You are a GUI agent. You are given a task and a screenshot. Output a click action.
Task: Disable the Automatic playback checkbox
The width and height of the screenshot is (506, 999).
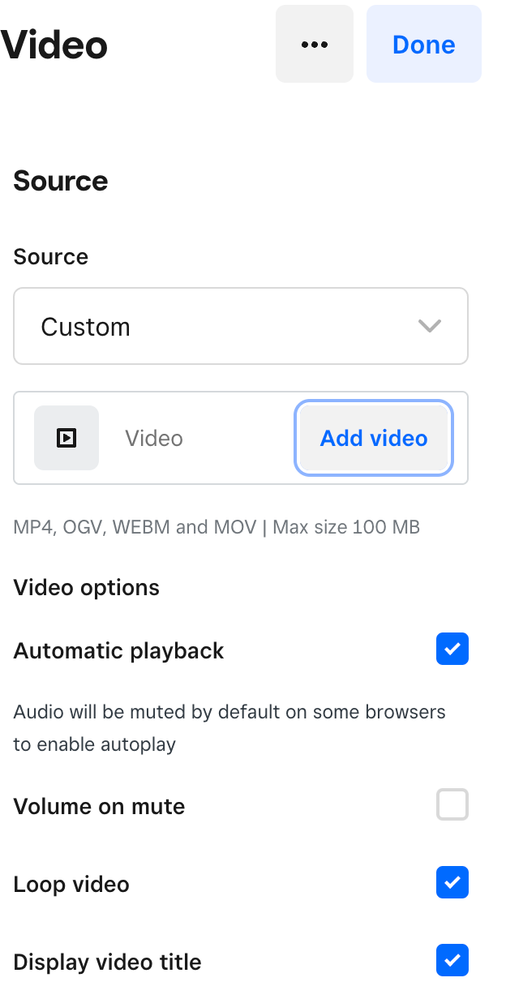click(x=452, y=649)
